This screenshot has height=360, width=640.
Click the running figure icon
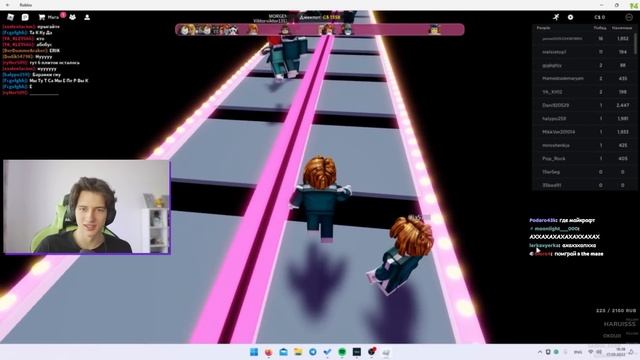point(556,17)
